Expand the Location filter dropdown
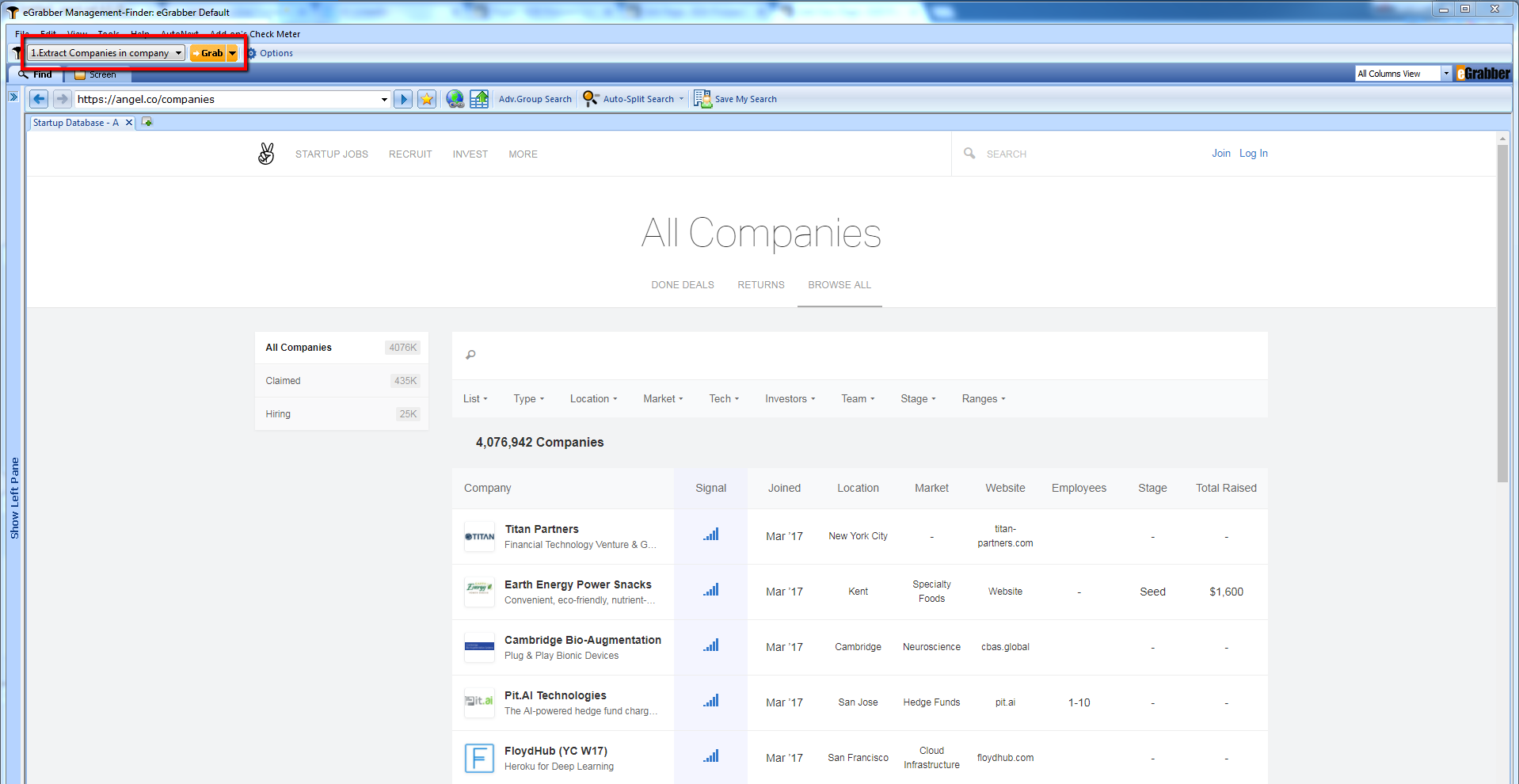Screen dimensions: 1519x784 pyautogui.click(x=594, y=398)
